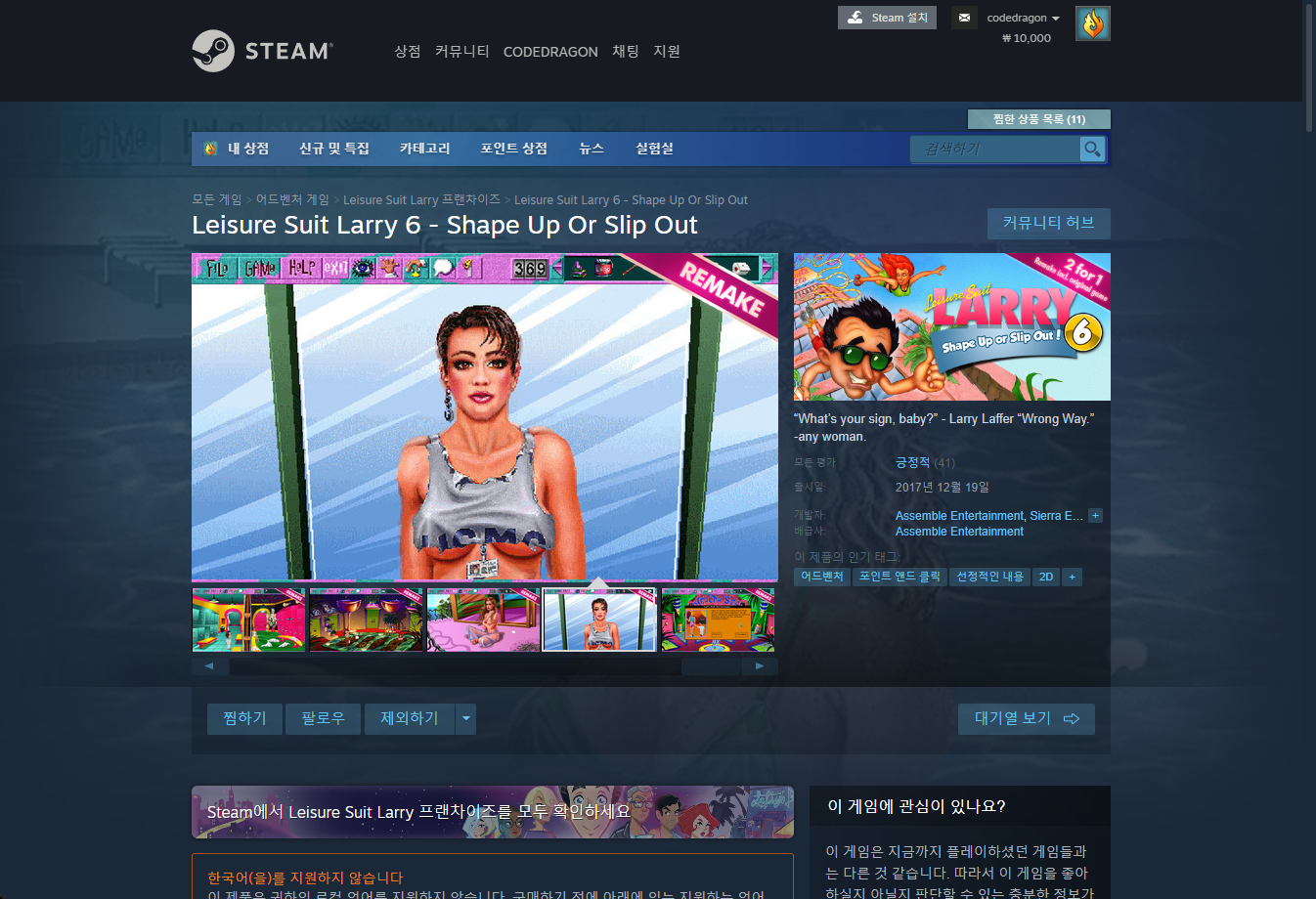Click the ₩10,000 wallet balance
1316x899 pixels.
pyautogui.click(x=1027, y=38)
